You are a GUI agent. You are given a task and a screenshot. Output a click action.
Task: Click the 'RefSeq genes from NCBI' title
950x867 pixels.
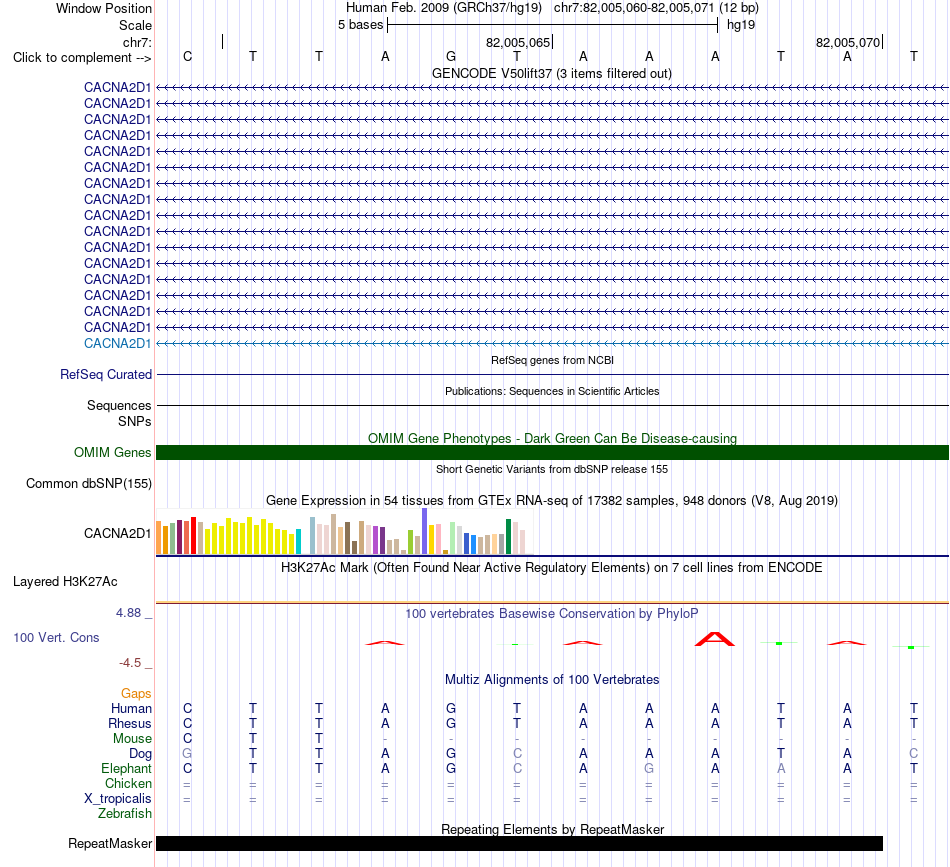[552, 360]
